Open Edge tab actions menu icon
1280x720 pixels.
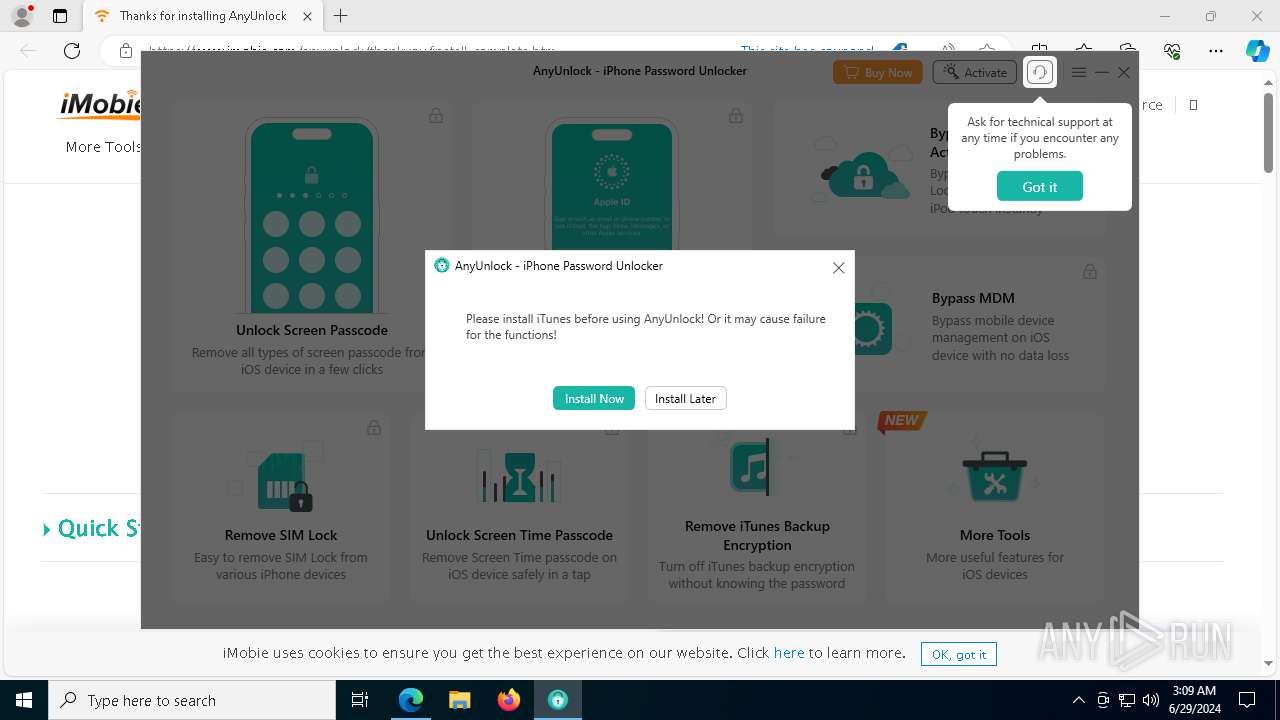tap(60, 16)
